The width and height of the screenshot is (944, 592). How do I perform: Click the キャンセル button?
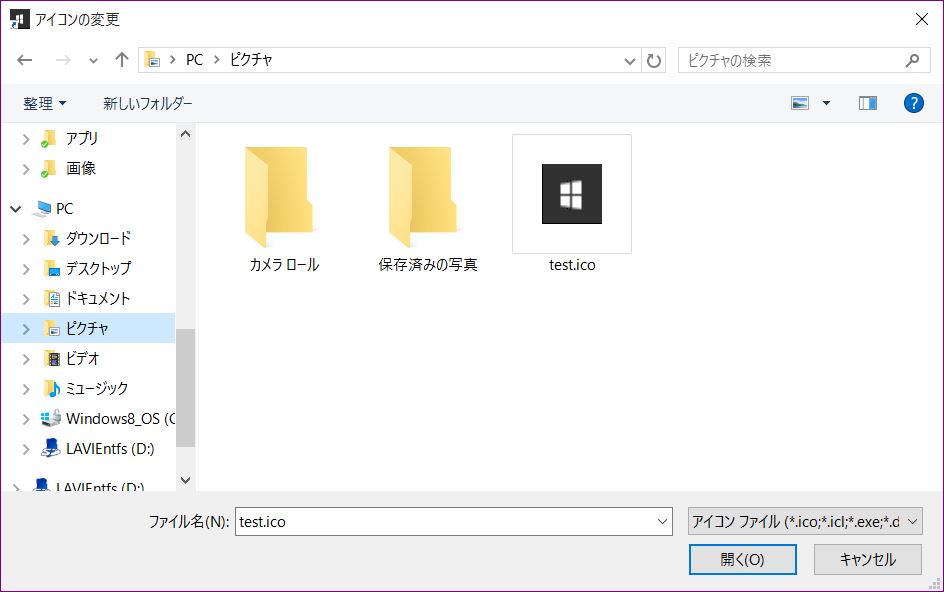click(868, 559)
